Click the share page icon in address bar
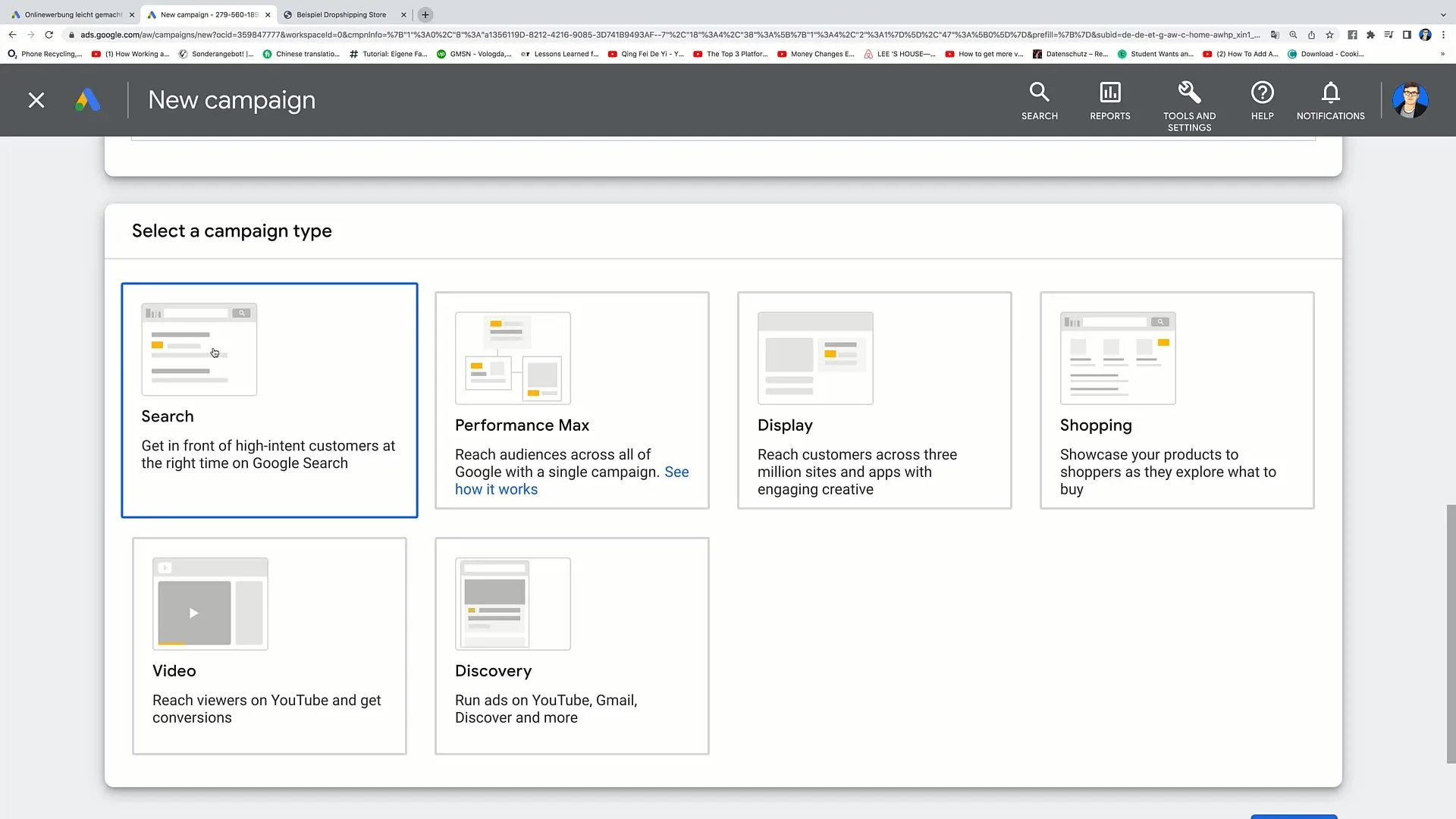Viewport: 1456px width, 819px height. point(1311,35)
